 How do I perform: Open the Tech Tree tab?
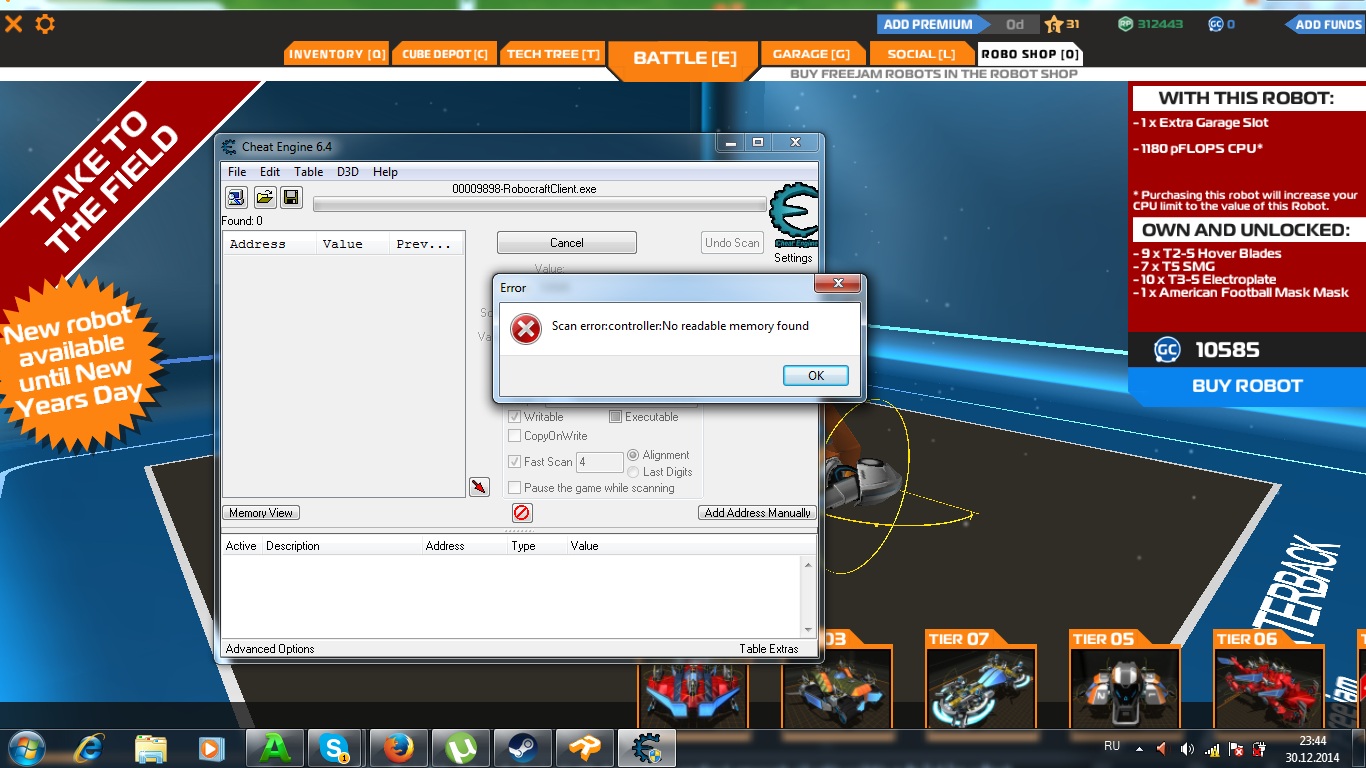coord(552,54)
